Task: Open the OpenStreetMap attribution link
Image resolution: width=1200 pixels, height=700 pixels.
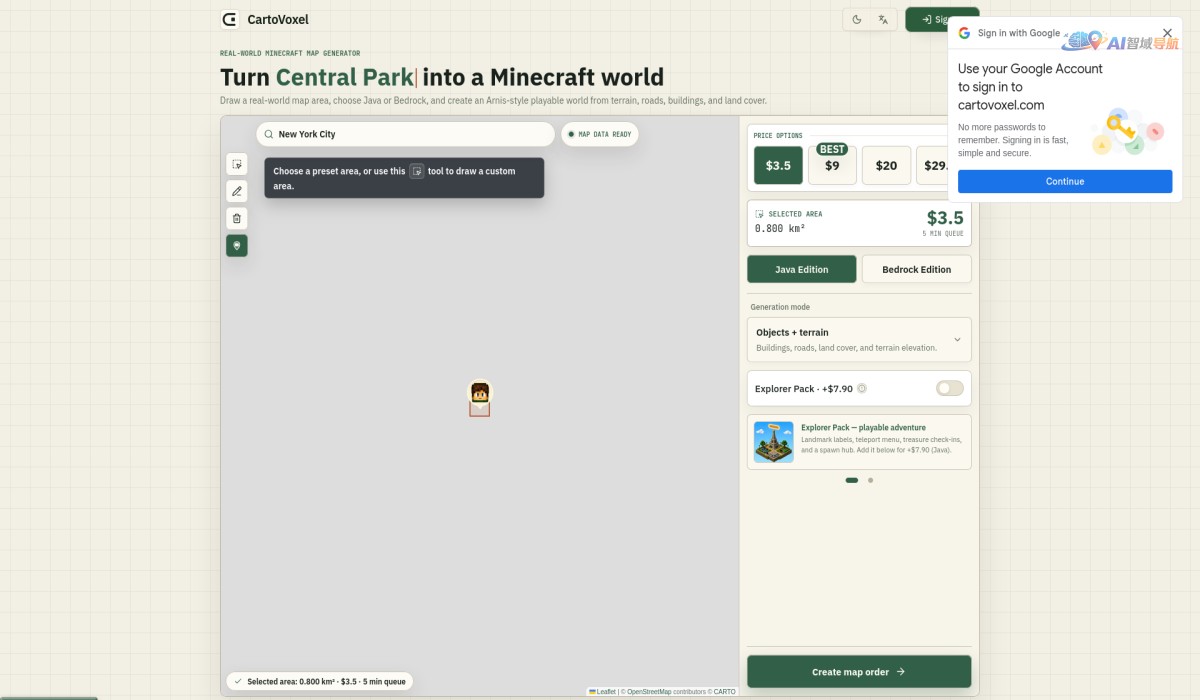Action: coord(649,691)
